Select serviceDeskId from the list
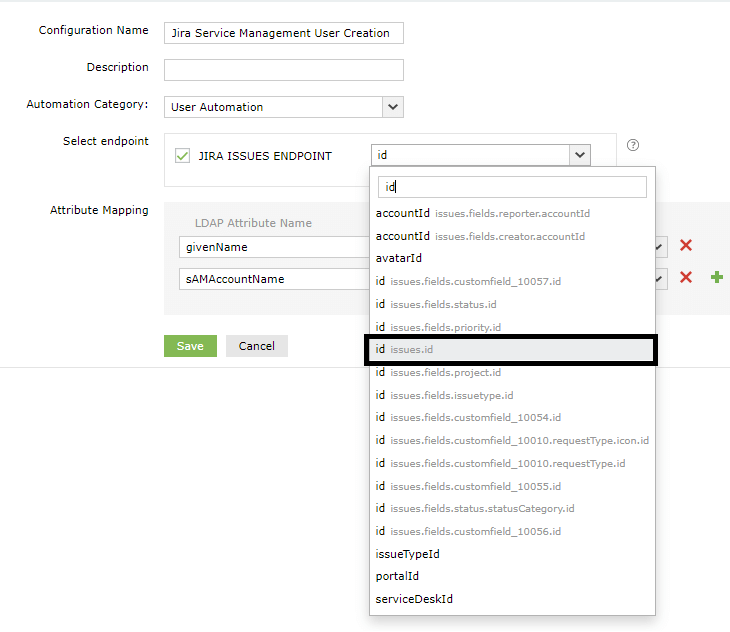 (x=414, y=599)
